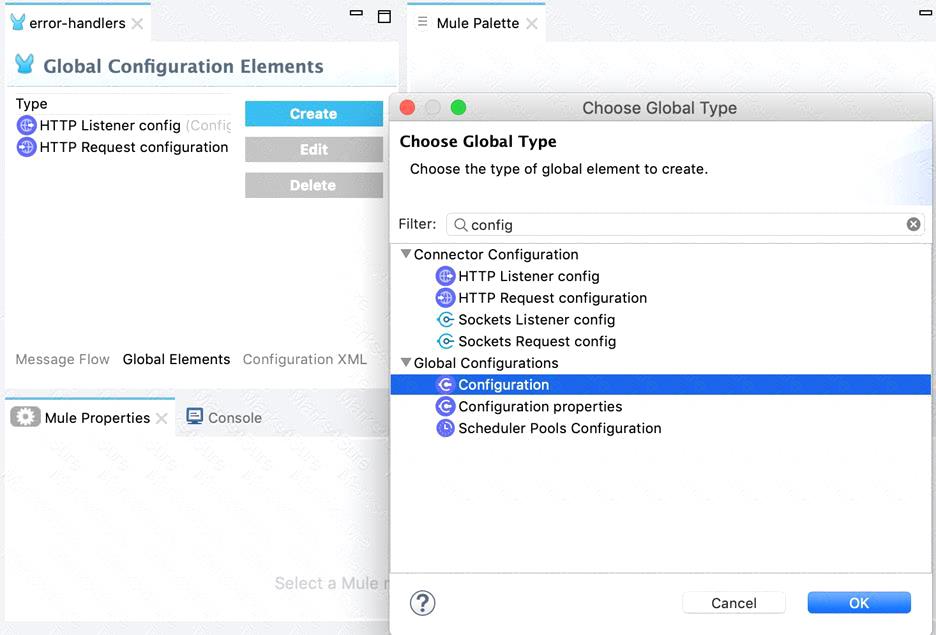This screenshot has width=936, height=635.
Task: Minimize the editor panel next to error-handlers
Action: click(x=356, y=13)
